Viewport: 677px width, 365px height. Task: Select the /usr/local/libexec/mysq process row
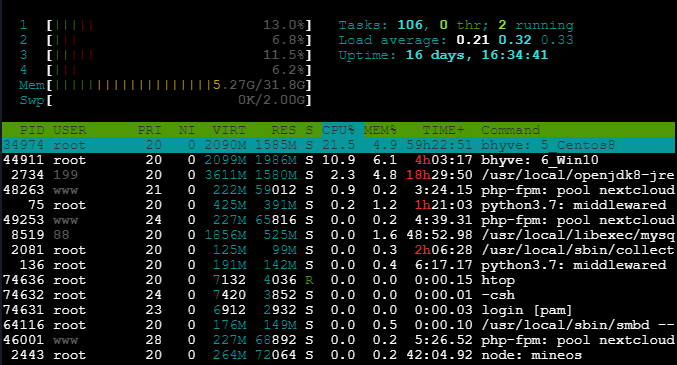[x=338, y=235]
